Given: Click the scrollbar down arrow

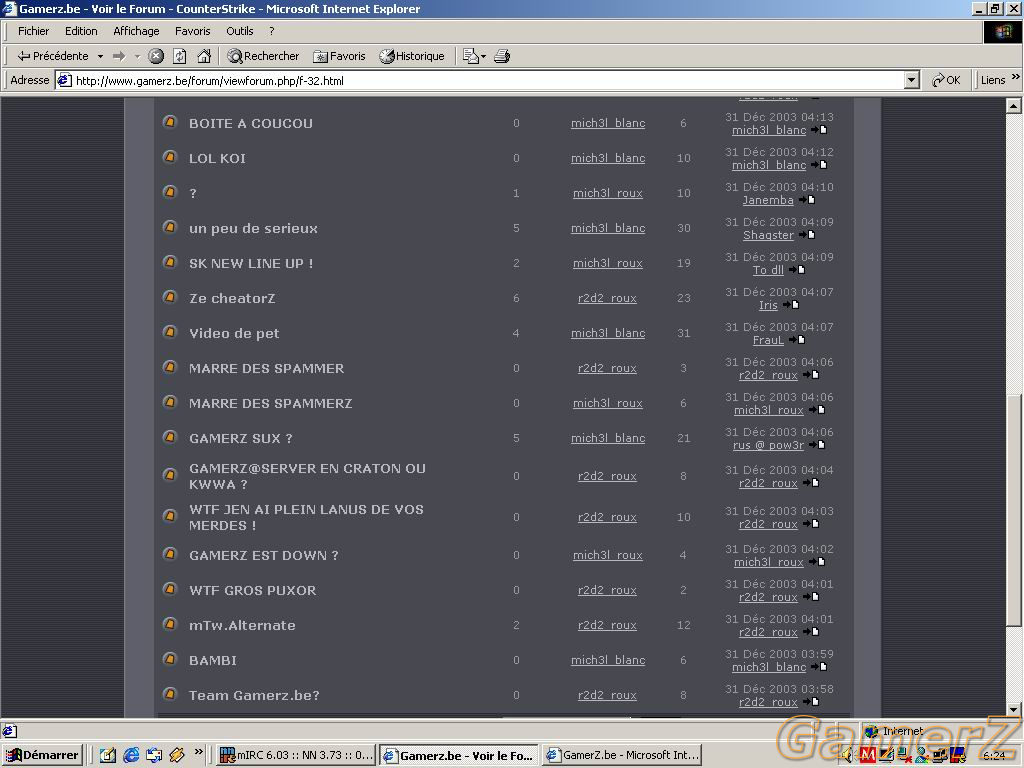Looking at the screenshot, I should tap(1014, 709).
